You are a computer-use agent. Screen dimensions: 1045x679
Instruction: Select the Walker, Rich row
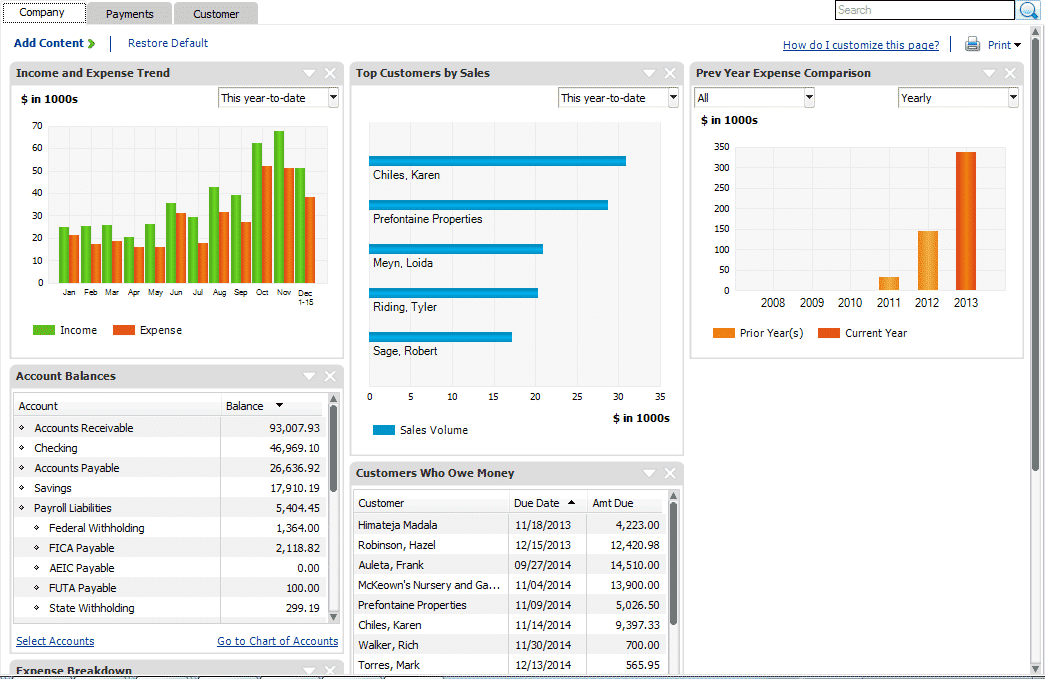point(510,645)
